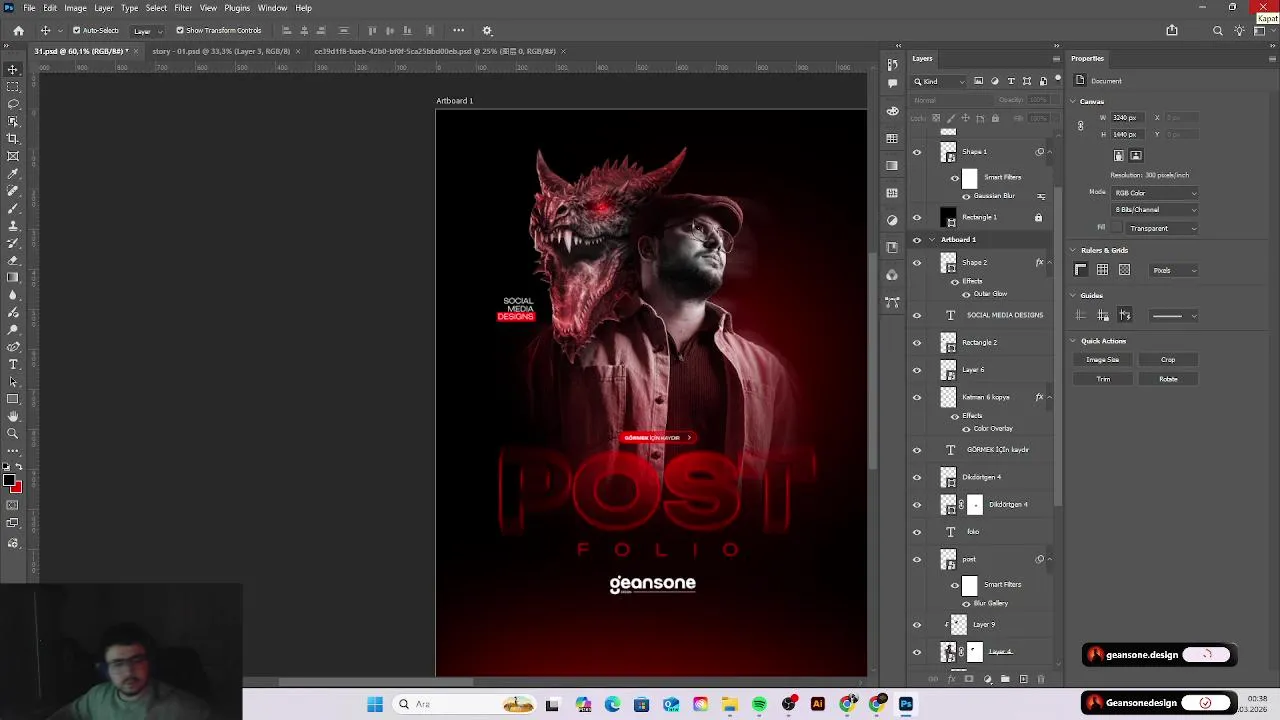Filter layers by type layers icon
The image size is (1280, 720).
(1011, 81)
